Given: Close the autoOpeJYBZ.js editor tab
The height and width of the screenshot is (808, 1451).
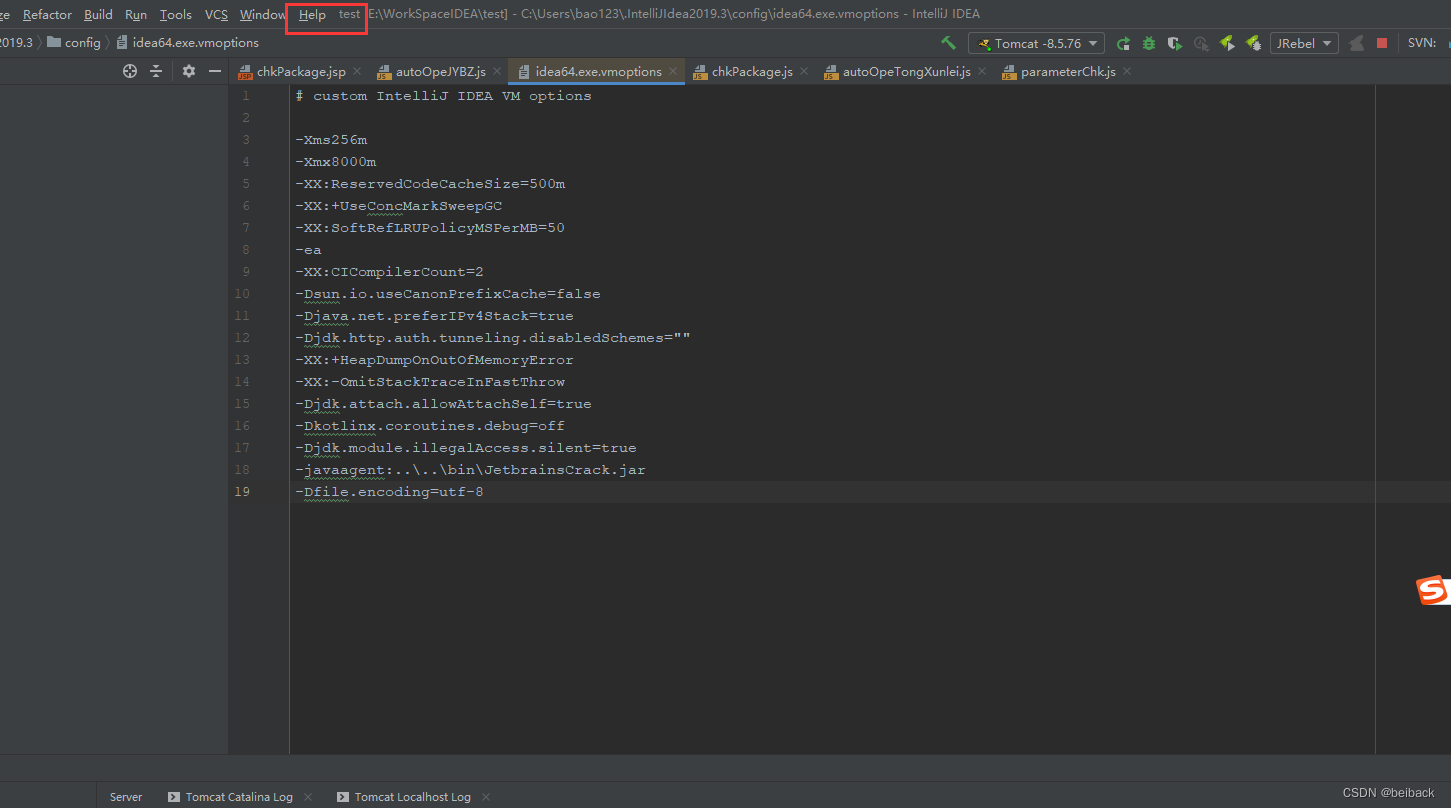Looking at the screenshot, I should tap(498, 72).
